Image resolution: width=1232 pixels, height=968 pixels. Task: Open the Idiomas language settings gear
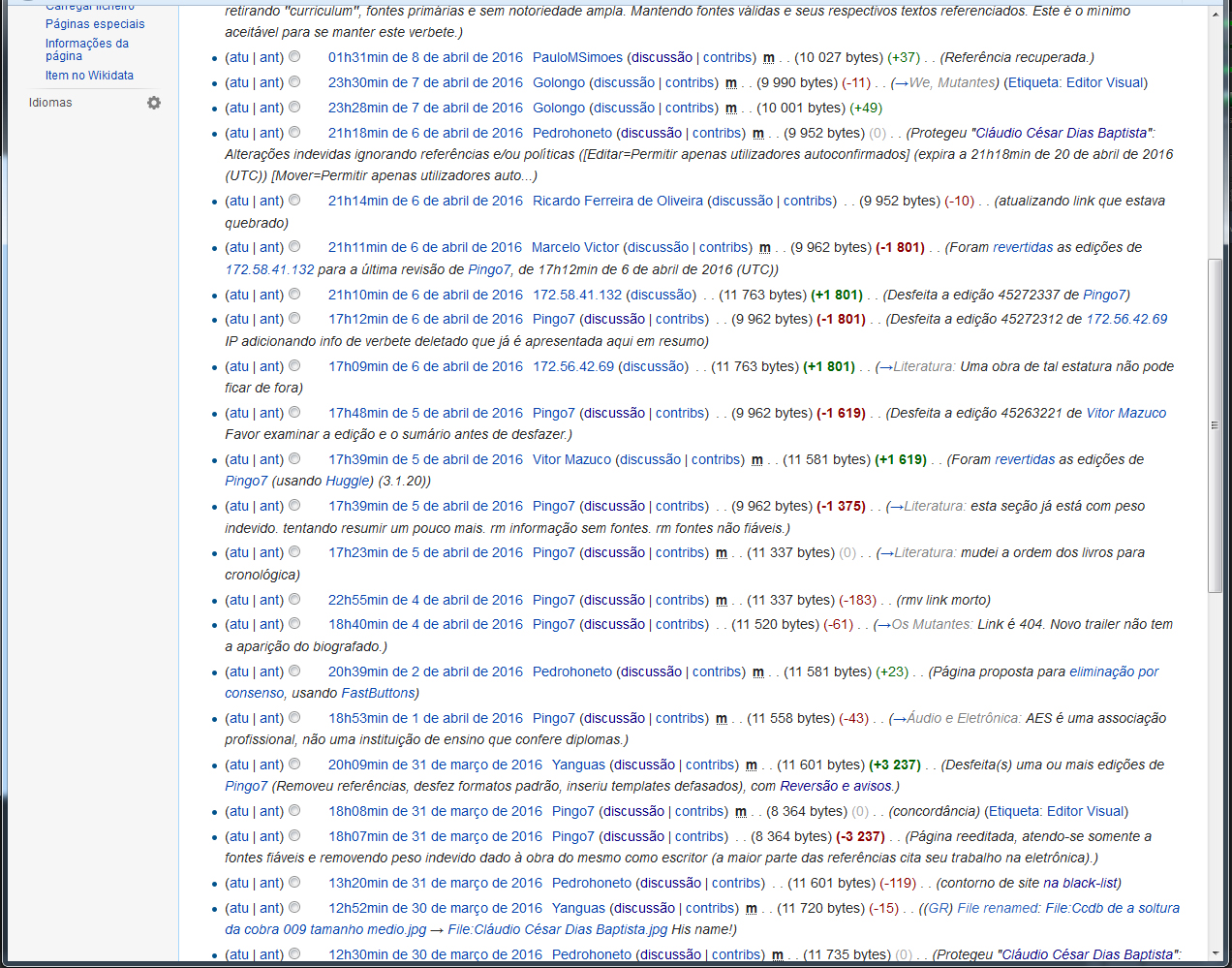(x=153, y=103)
